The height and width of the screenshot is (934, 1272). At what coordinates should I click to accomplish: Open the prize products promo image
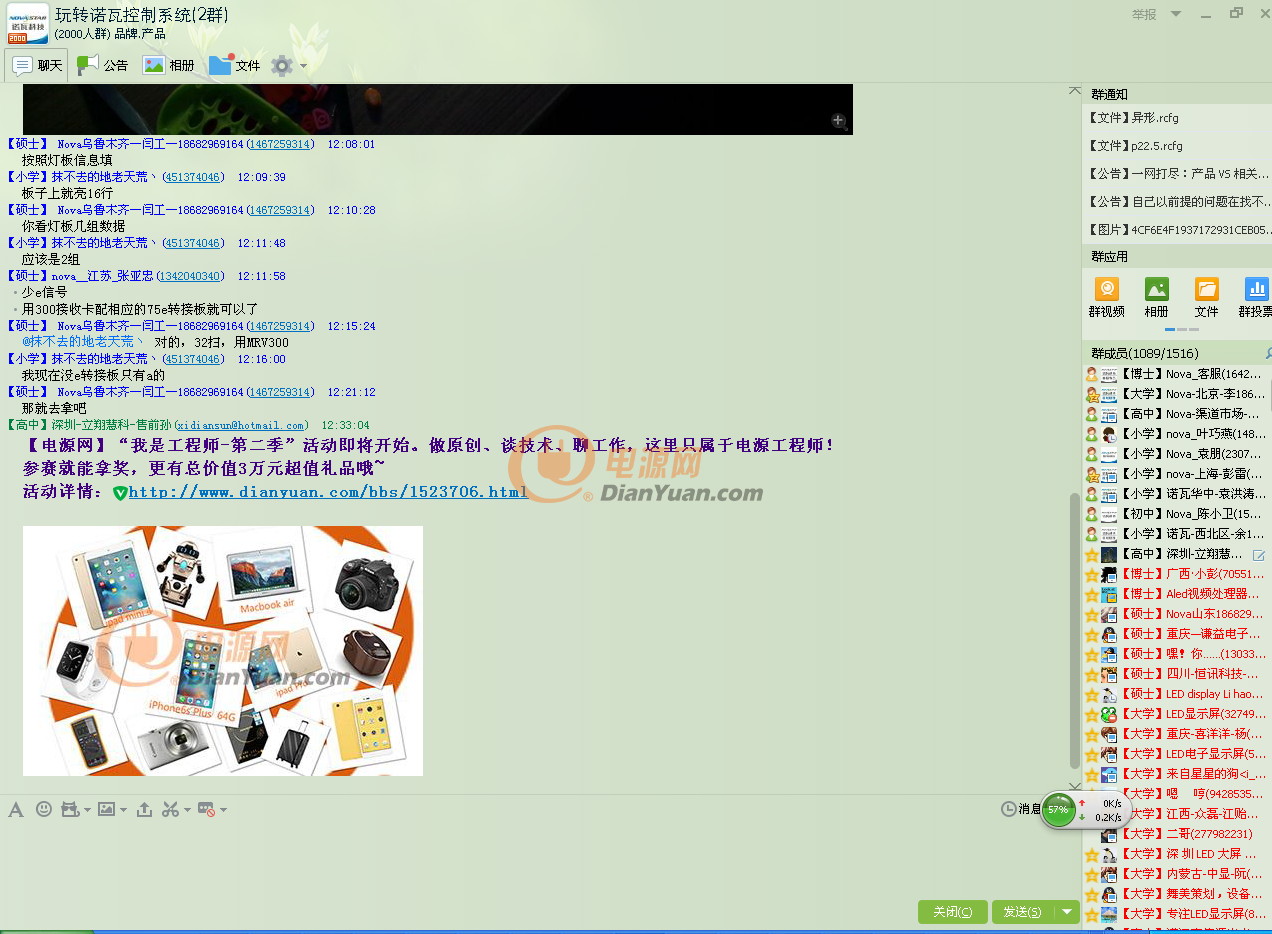coord(223,651)
